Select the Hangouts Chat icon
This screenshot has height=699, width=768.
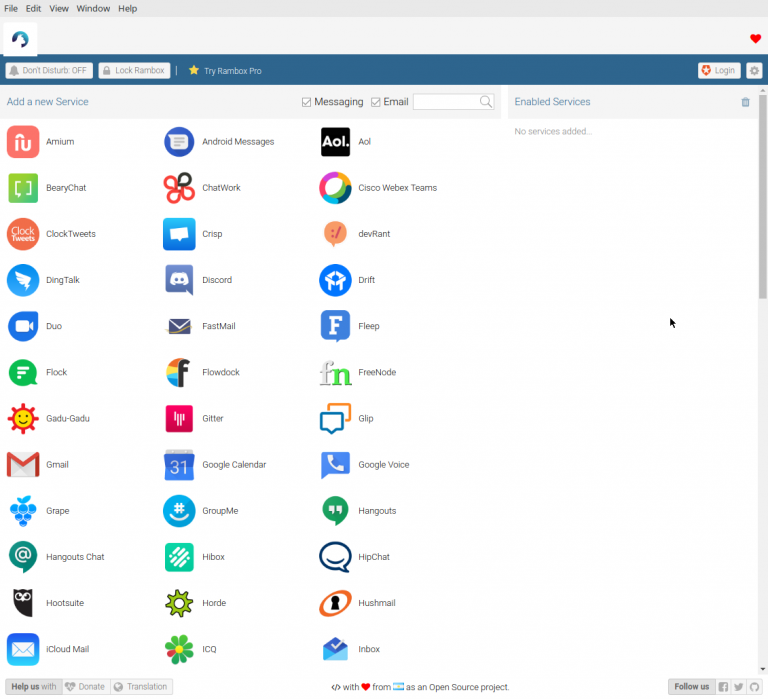tap(23, 557)
